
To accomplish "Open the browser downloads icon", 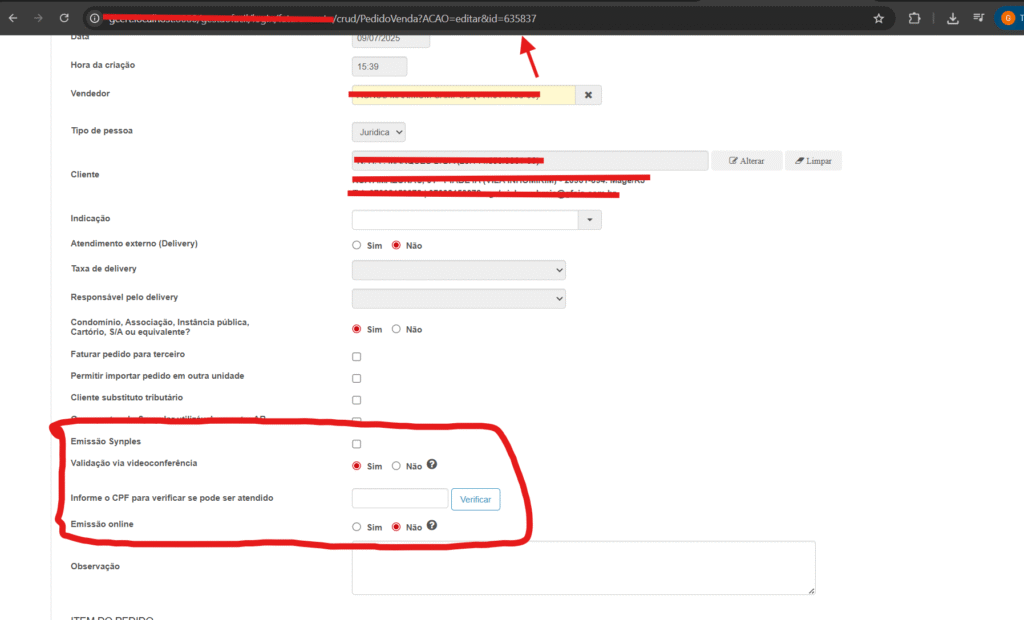I will coord(952,18).
